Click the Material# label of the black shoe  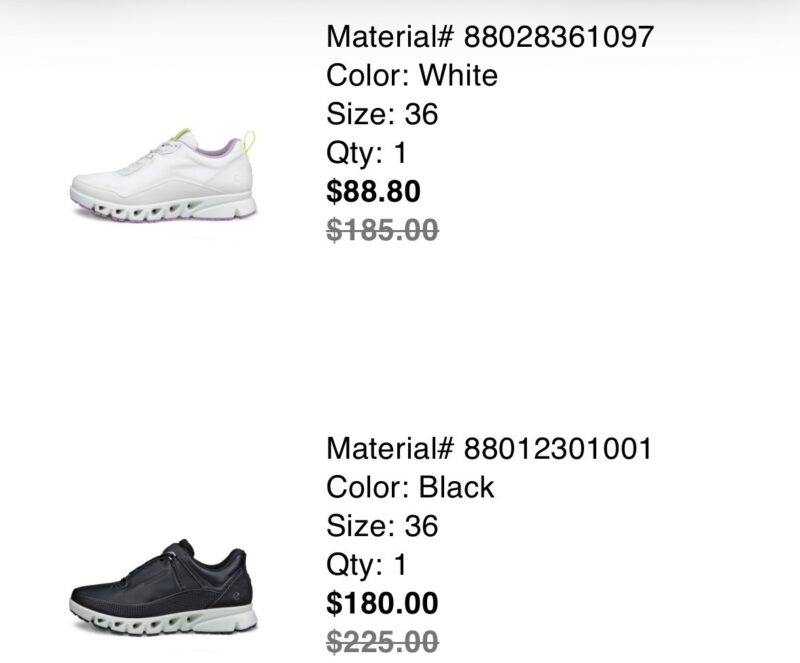coord(389,449)
